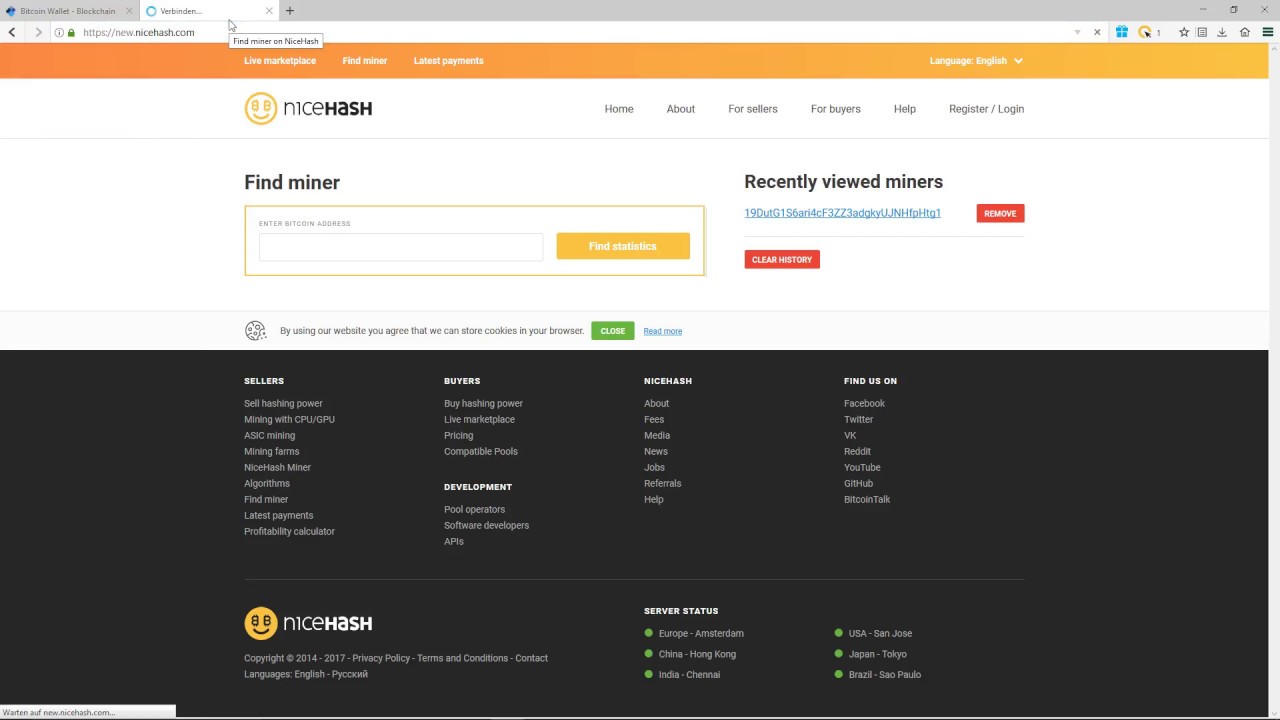This screenshot has width=1280, height=720.
Task: Open Find miner in orange bar
Action: tap(365, 61)
